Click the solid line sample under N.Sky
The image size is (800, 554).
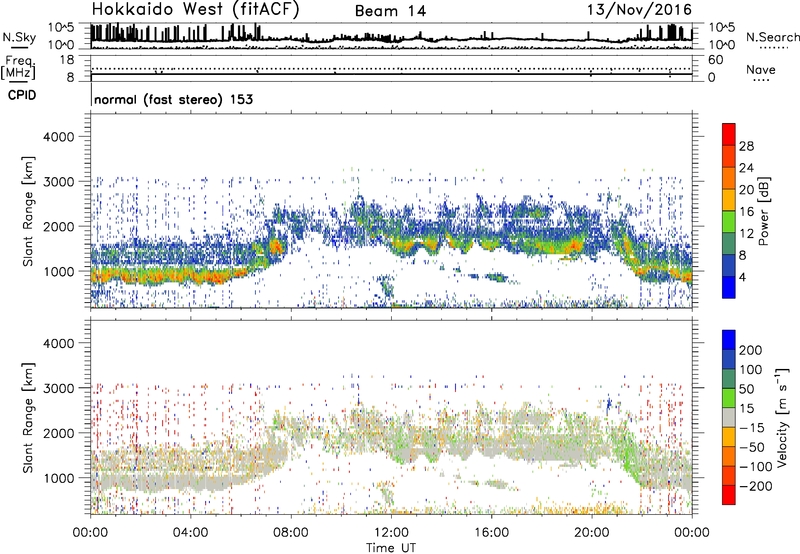click(19, 47)
